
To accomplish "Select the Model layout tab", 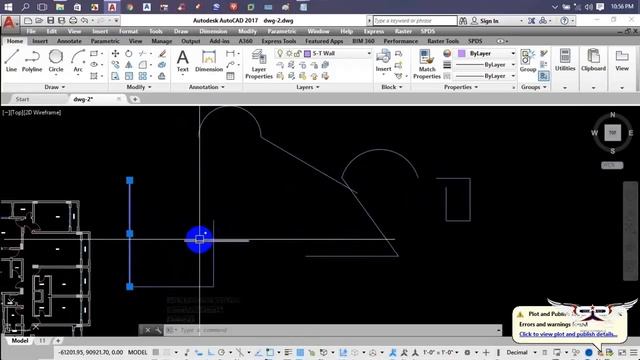I will click(x=20, y=341).
